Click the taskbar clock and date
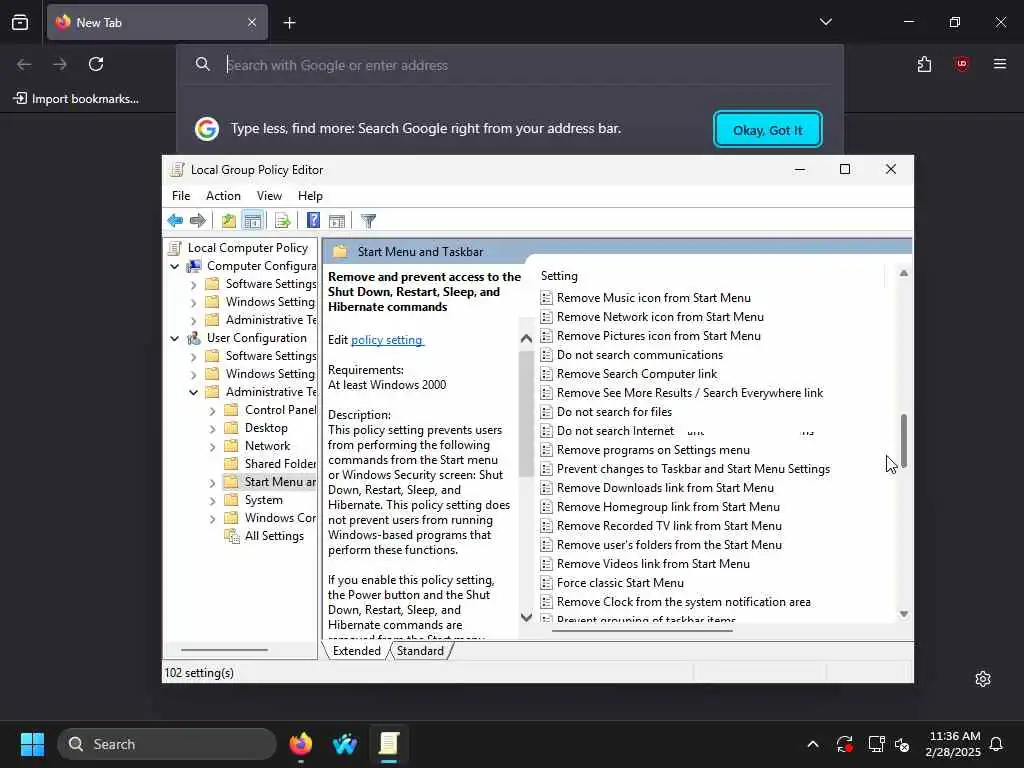This screenshot has width=1024, height=768. (953, 744)
